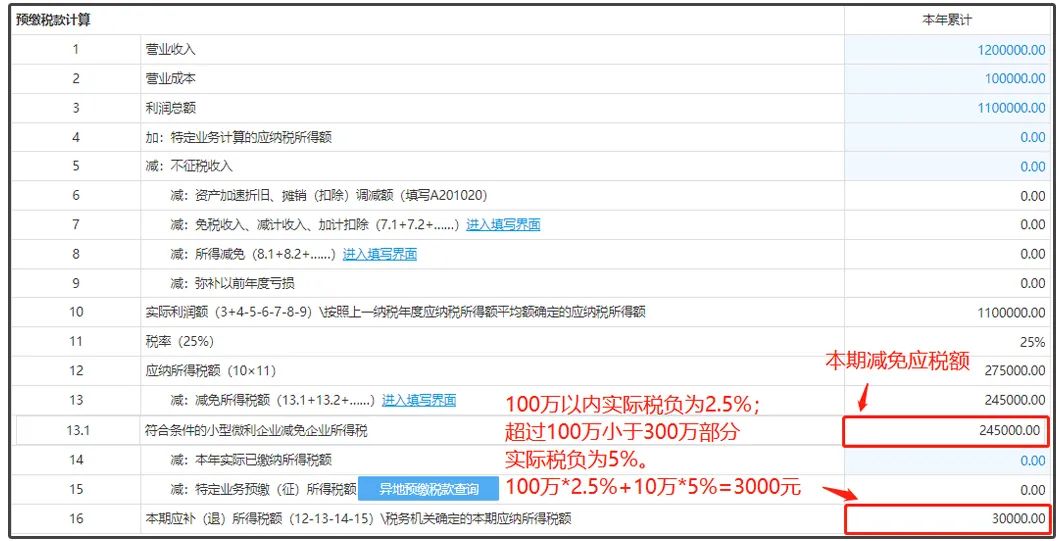Select 符合条件的小型微利企业减免企业所得税 row label
1063x541 pixels.
[x=256, y=430]
